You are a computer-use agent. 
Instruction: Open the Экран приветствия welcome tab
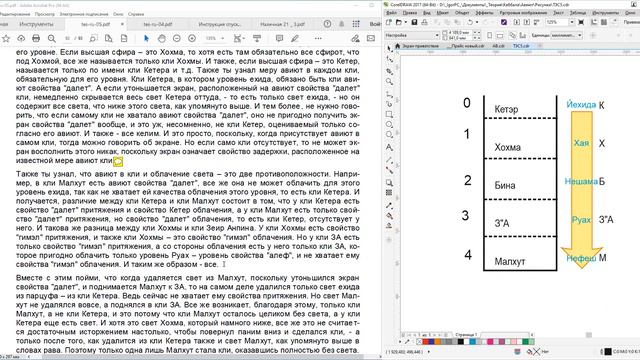(x=420, y=46)
